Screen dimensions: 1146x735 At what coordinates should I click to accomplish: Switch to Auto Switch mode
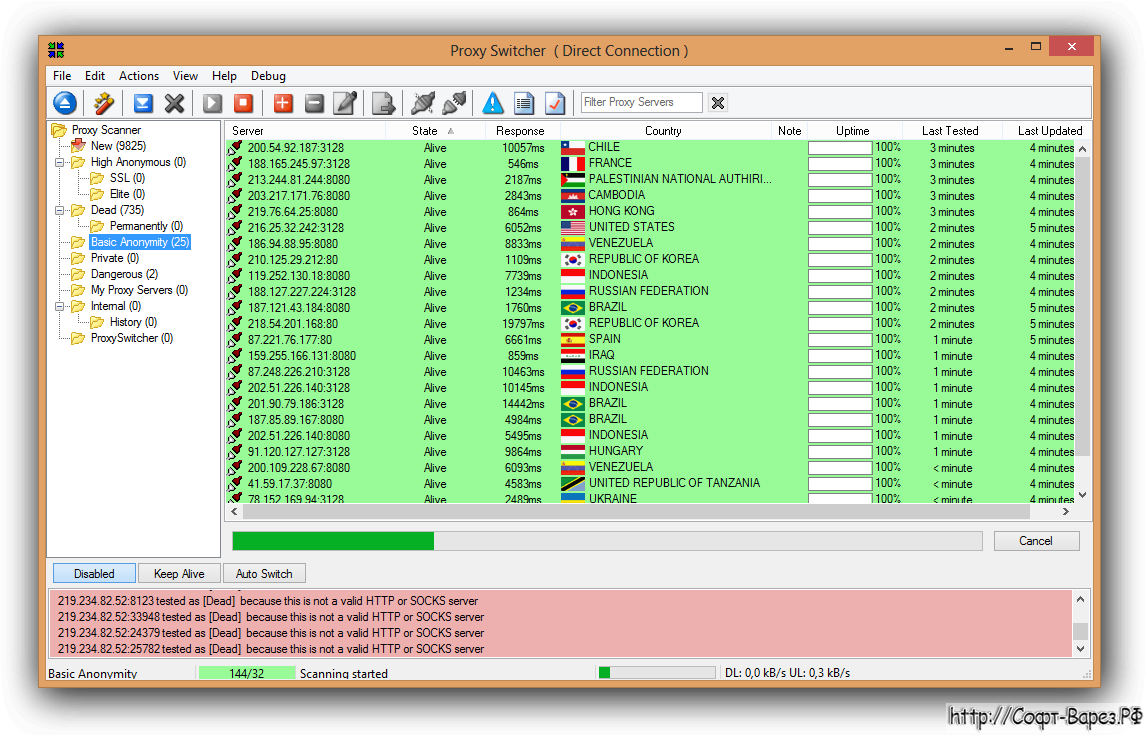(264, 573)
